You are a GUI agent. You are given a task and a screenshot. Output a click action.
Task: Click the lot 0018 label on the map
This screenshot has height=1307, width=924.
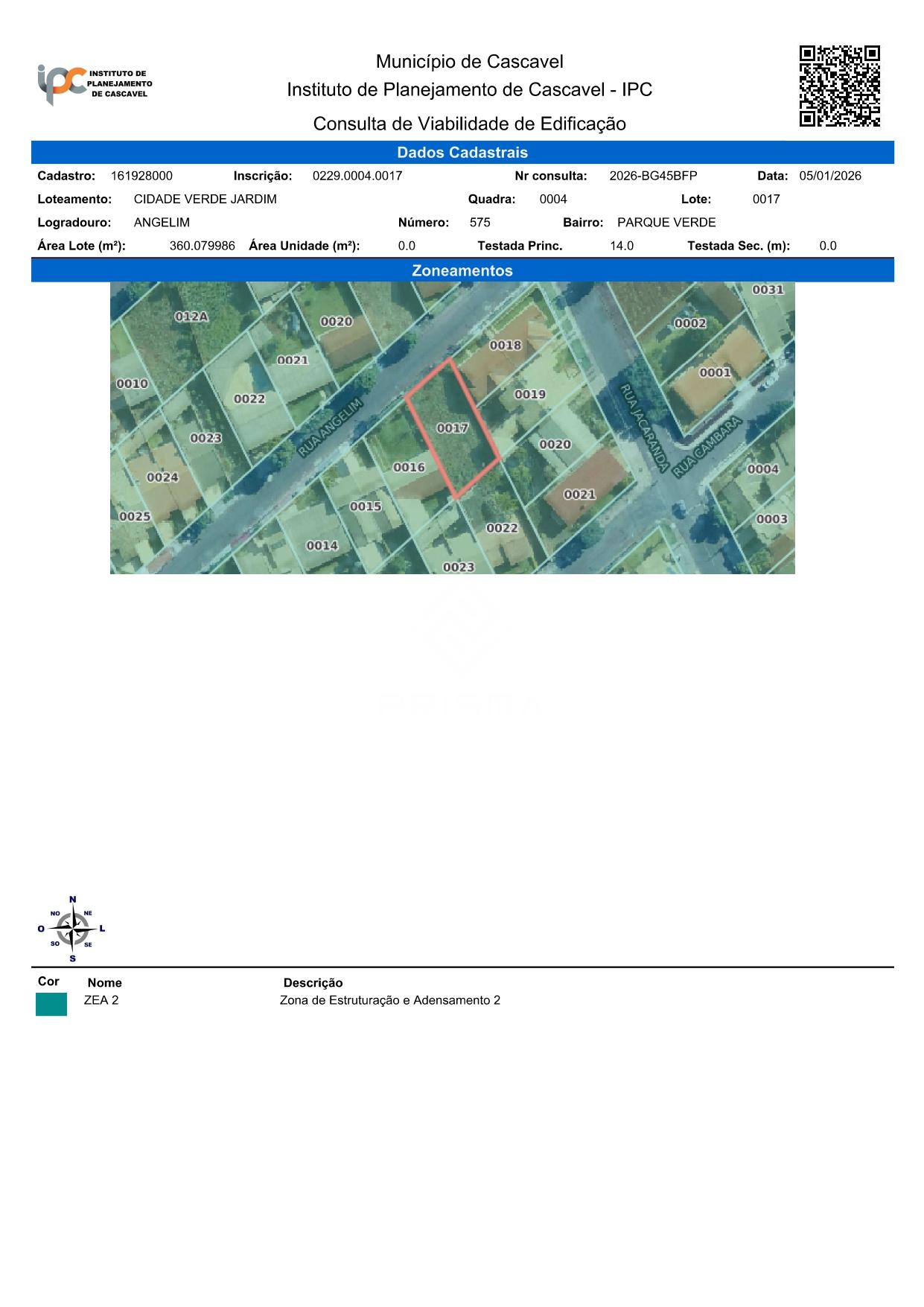506,346
